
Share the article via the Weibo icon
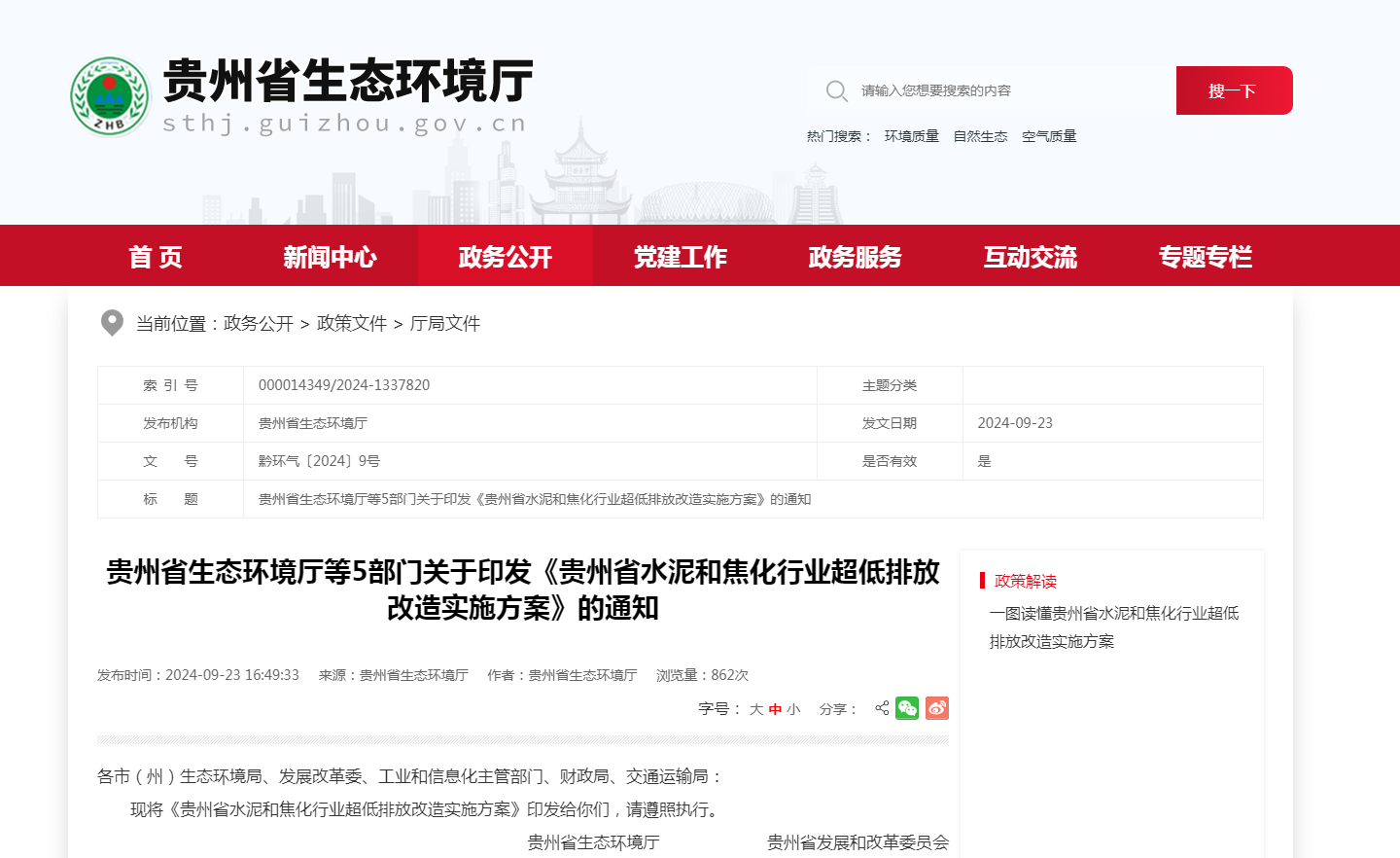936,708
